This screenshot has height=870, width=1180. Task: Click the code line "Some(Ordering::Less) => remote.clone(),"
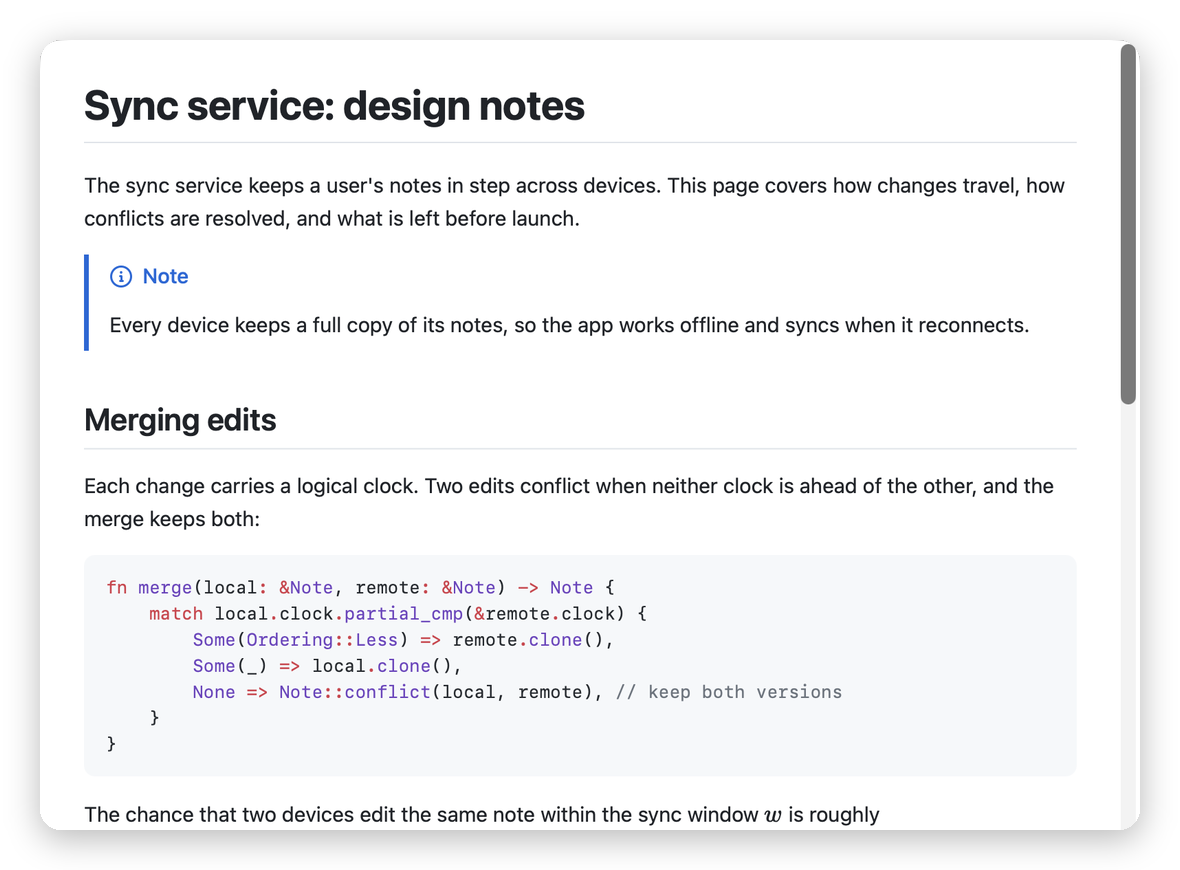coord(403,640)
